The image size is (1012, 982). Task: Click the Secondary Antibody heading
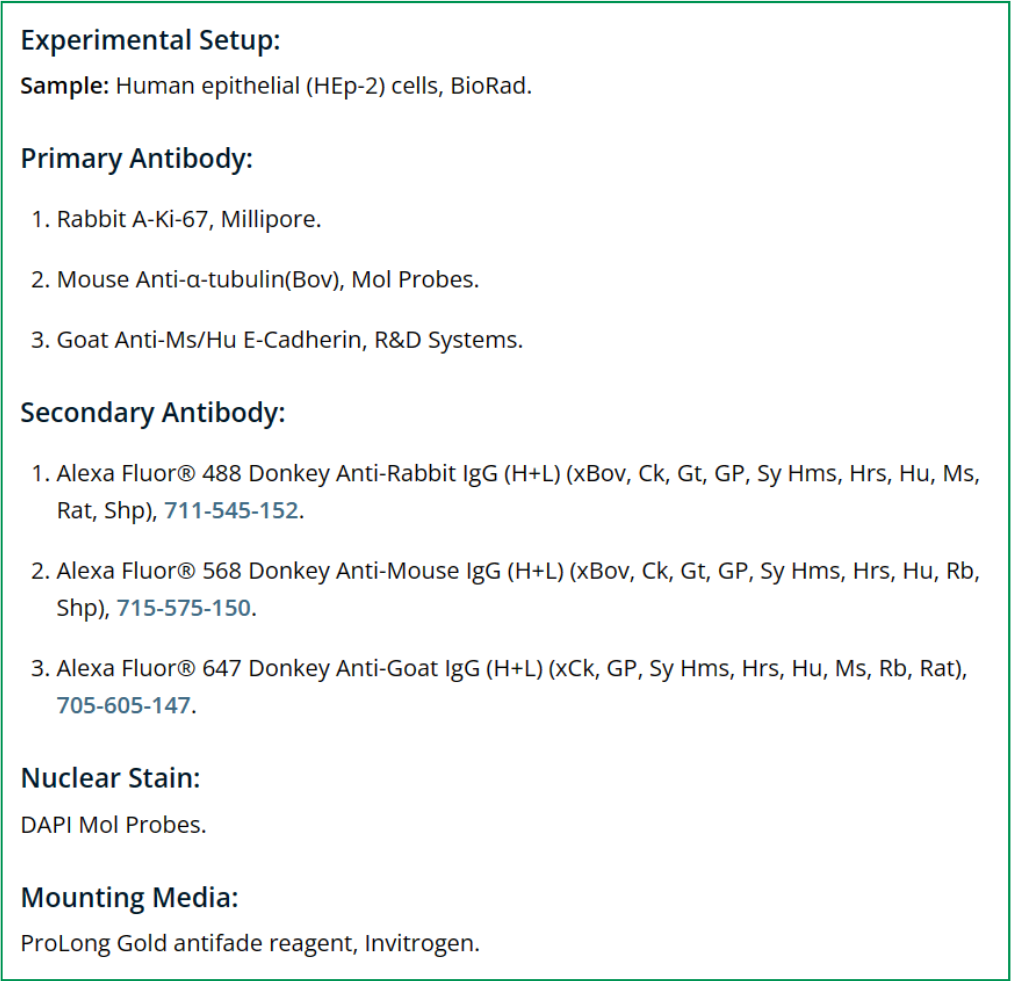pyautogui.click(x=153, y=413)
